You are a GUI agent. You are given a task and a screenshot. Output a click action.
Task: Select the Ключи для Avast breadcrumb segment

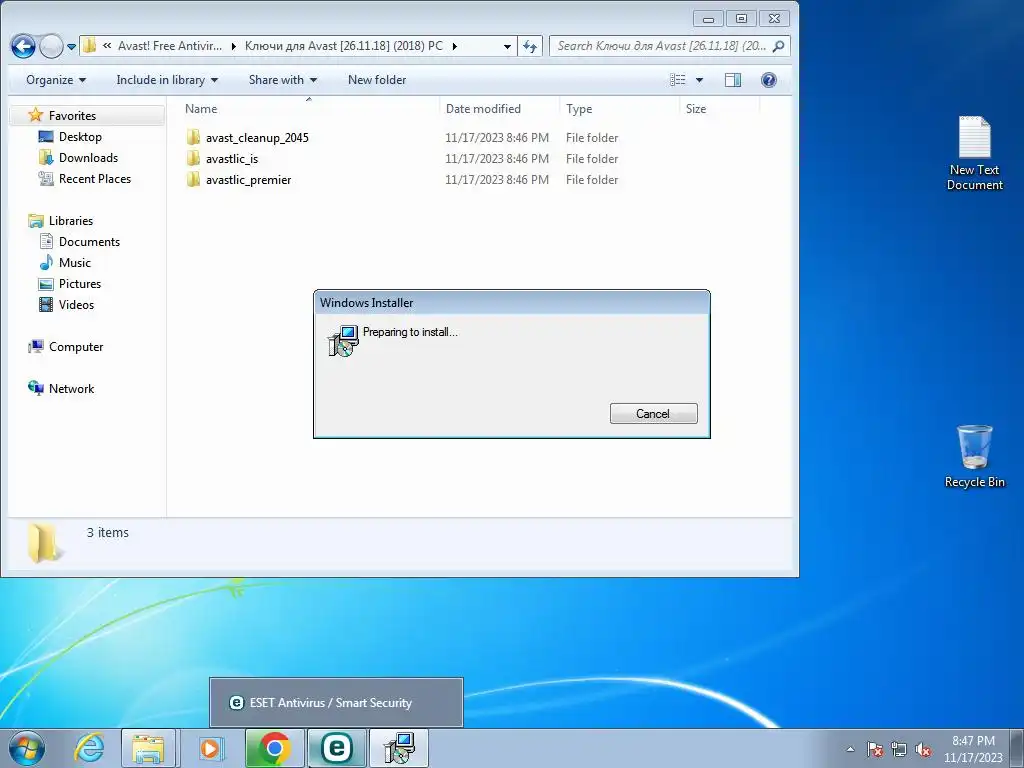pos(344,46)
